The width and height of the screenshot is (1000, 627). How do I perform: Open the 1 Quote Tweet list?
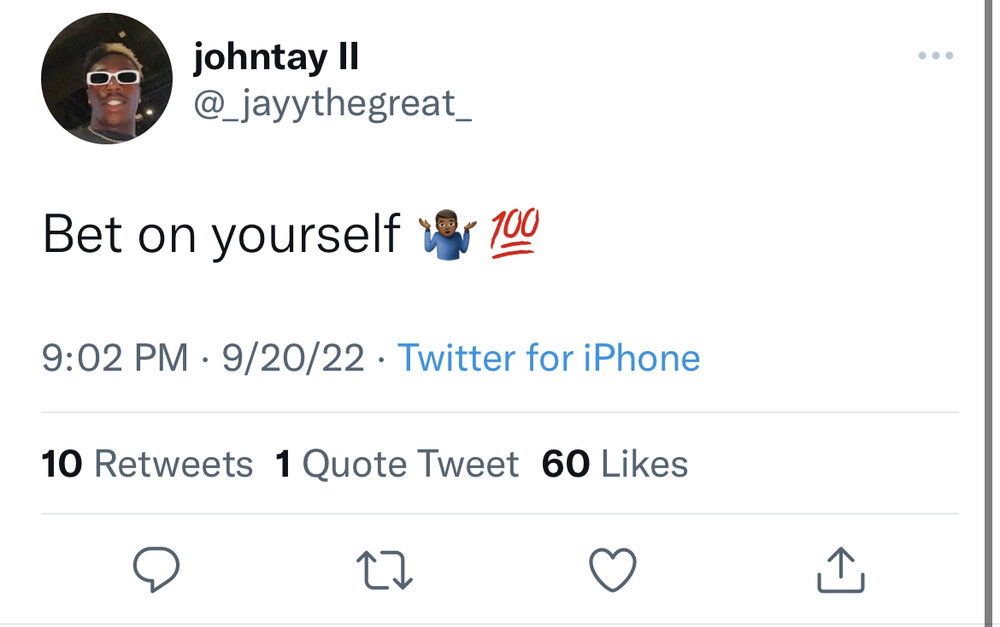pyautogui.click(x=397, y=464)
